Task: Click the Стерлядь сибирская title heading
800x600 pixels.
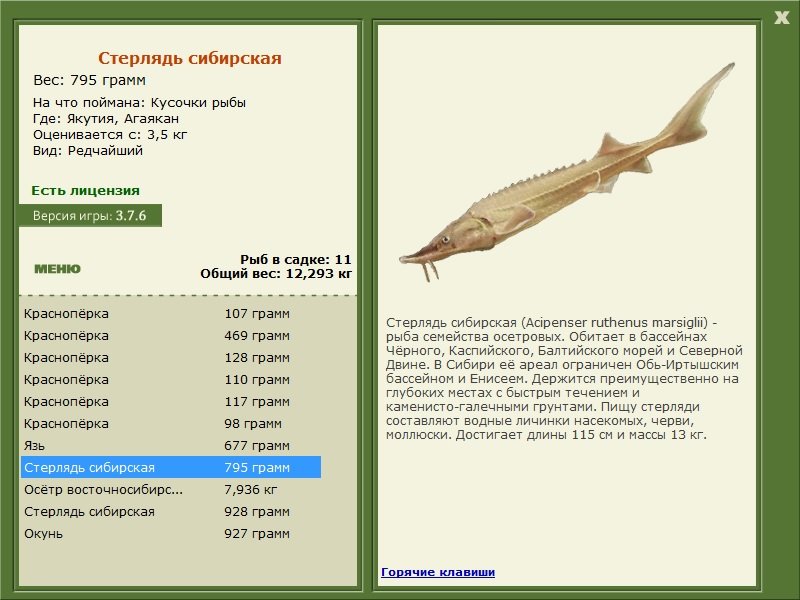Action: pos(189,59)
